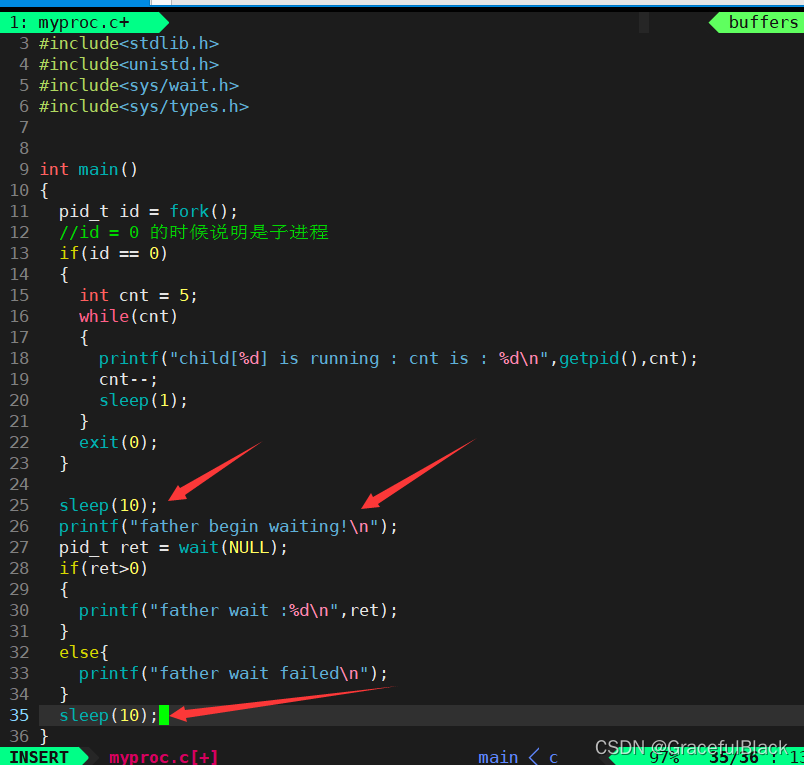The height and width of the screenshot is (765, 804).
Task: Click the #include<sys/types.h> line
Action: (144, 107)
